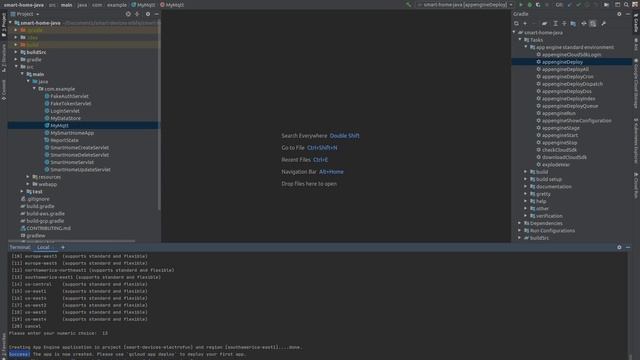Open Gradle panel gear options
The image size is (640, 360).
point(619,14)
